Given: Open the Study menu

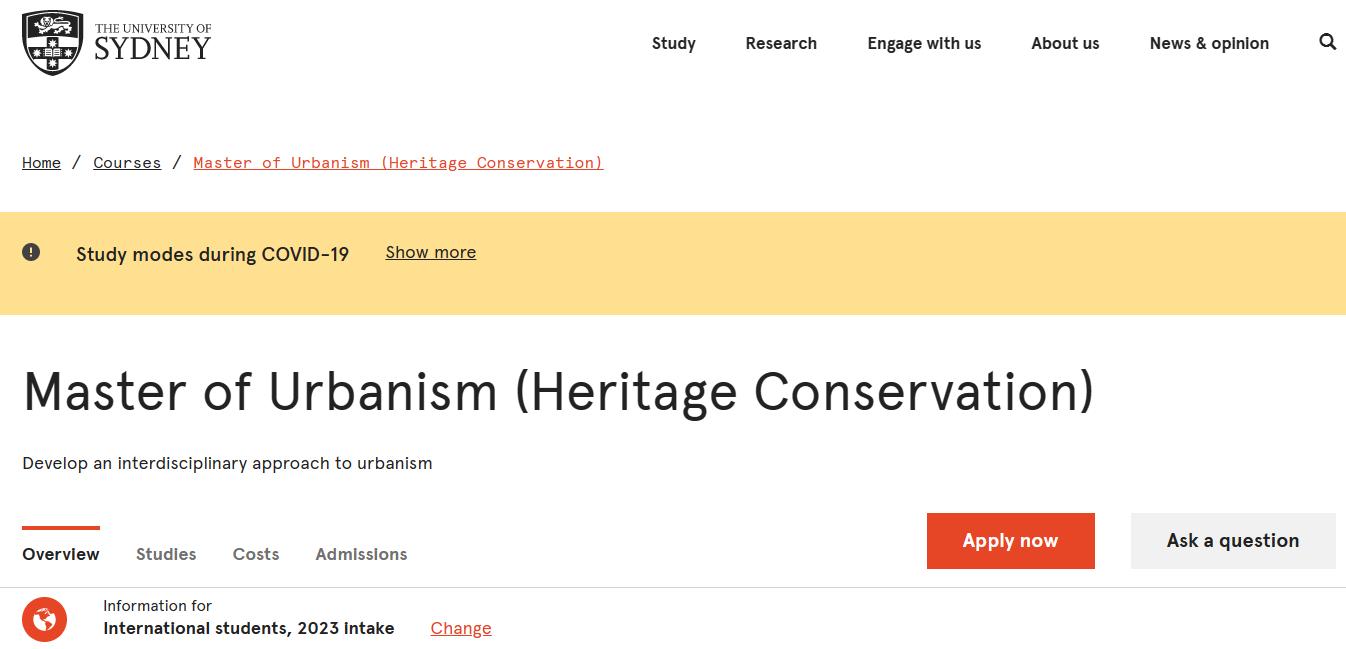Looking at the screenshot, I should pos(673,43).
